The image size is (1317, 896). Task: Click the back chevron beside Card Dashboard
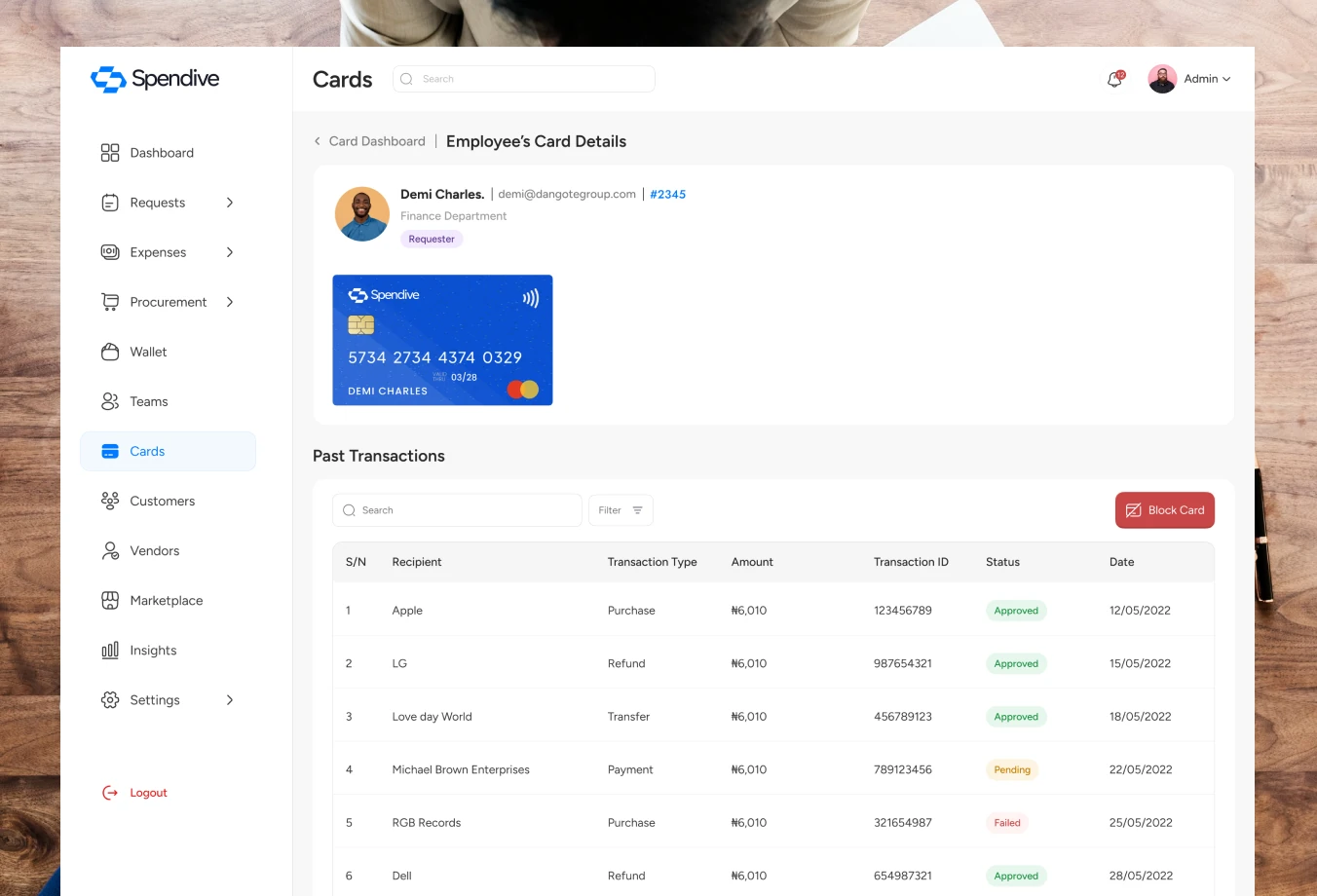pos(318,141)
